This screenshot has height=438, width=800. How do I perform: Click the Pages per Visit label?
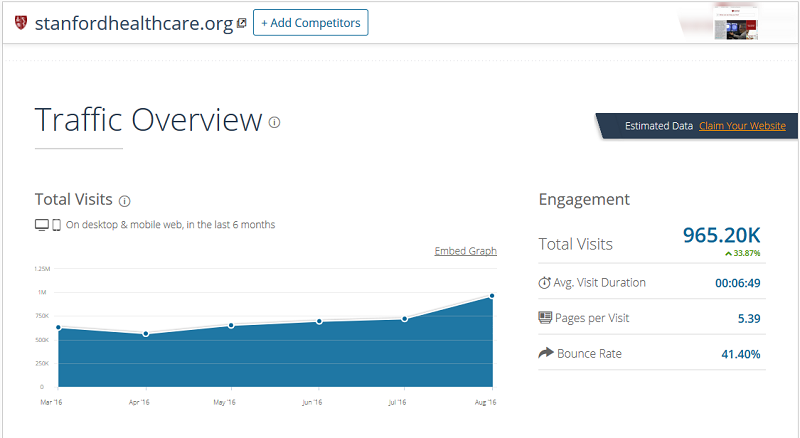[x=592, y=318]
